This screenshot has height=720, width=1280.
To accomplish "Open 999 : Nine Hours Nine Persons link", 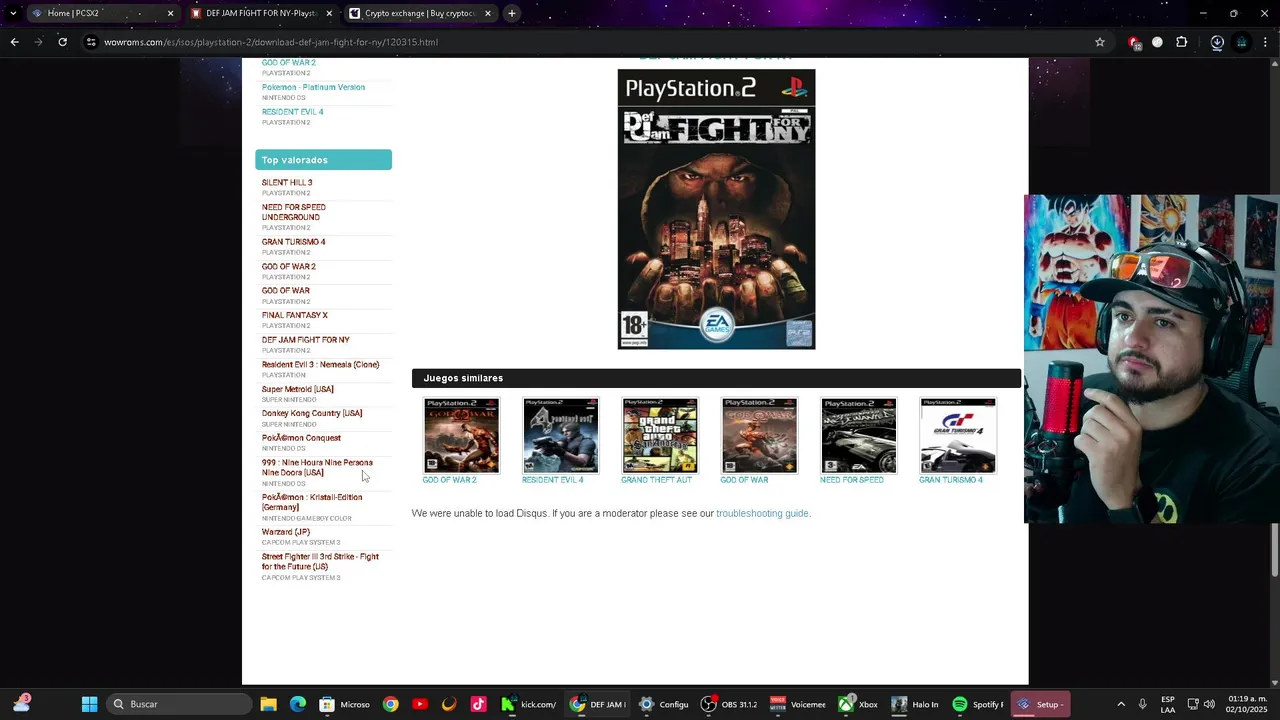I will tap(317, 467).
